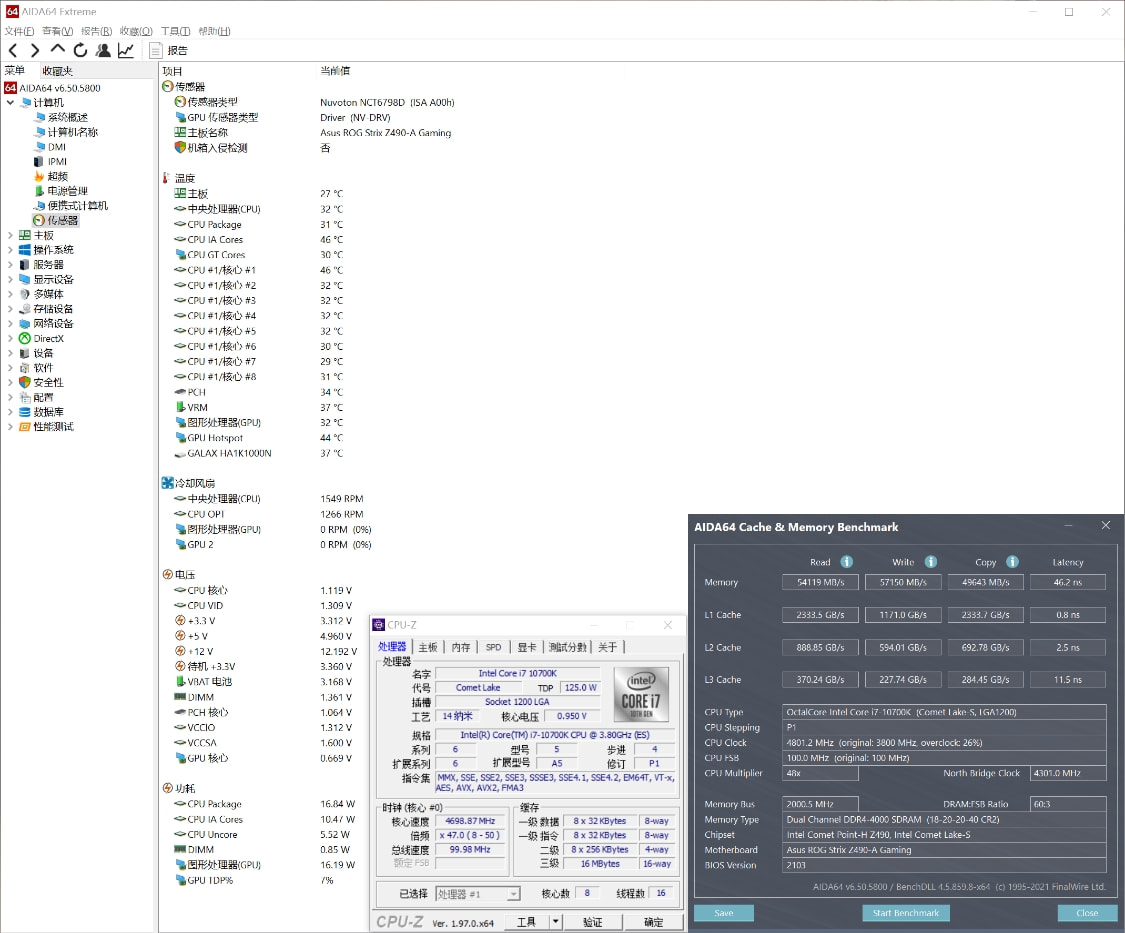Switch to 显卡 tab in CPU-Z
1125x933 pixels.
(527, 647)
